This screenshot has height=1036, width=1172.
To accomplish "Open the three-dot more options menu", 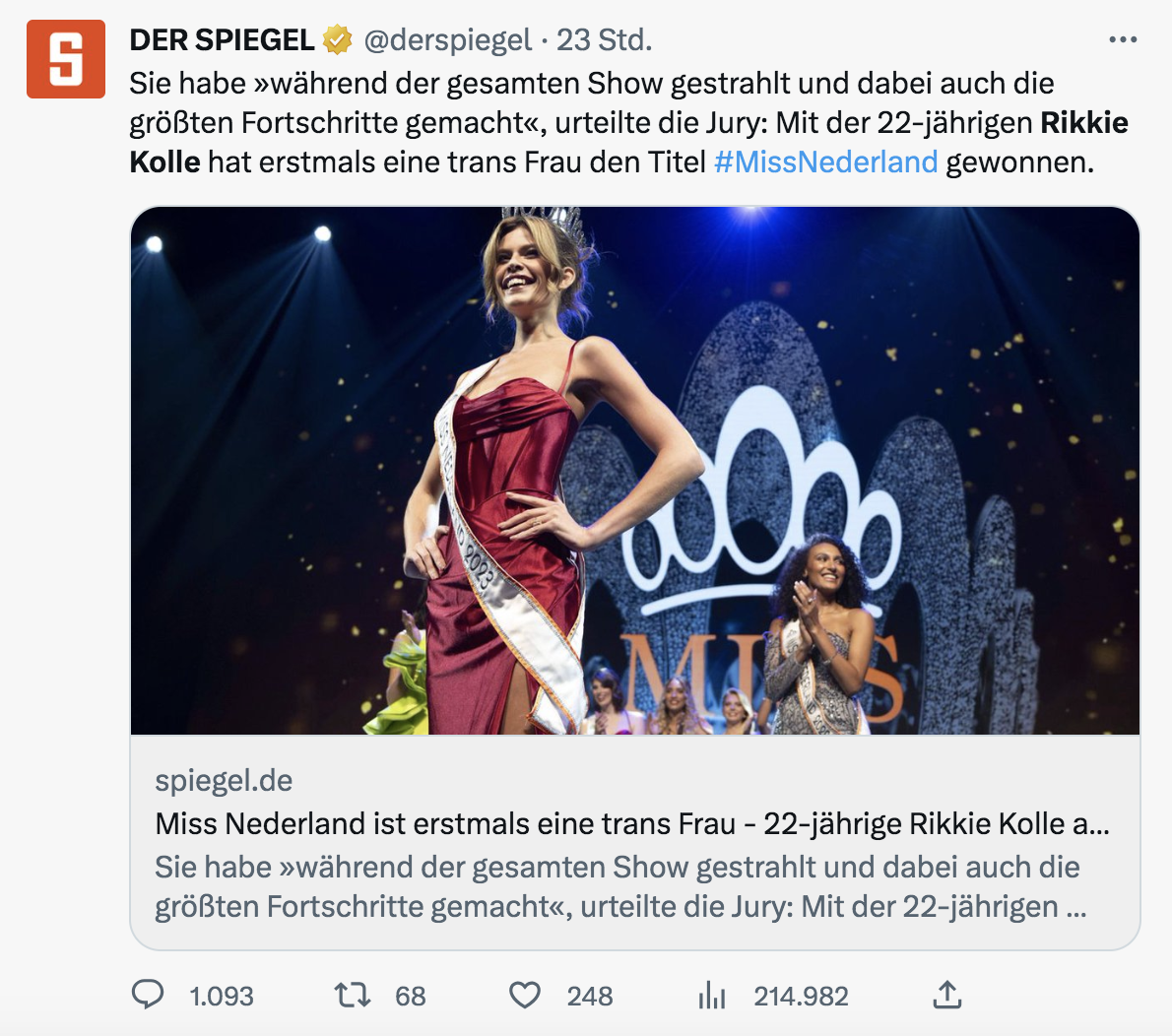I will 1123,40.
